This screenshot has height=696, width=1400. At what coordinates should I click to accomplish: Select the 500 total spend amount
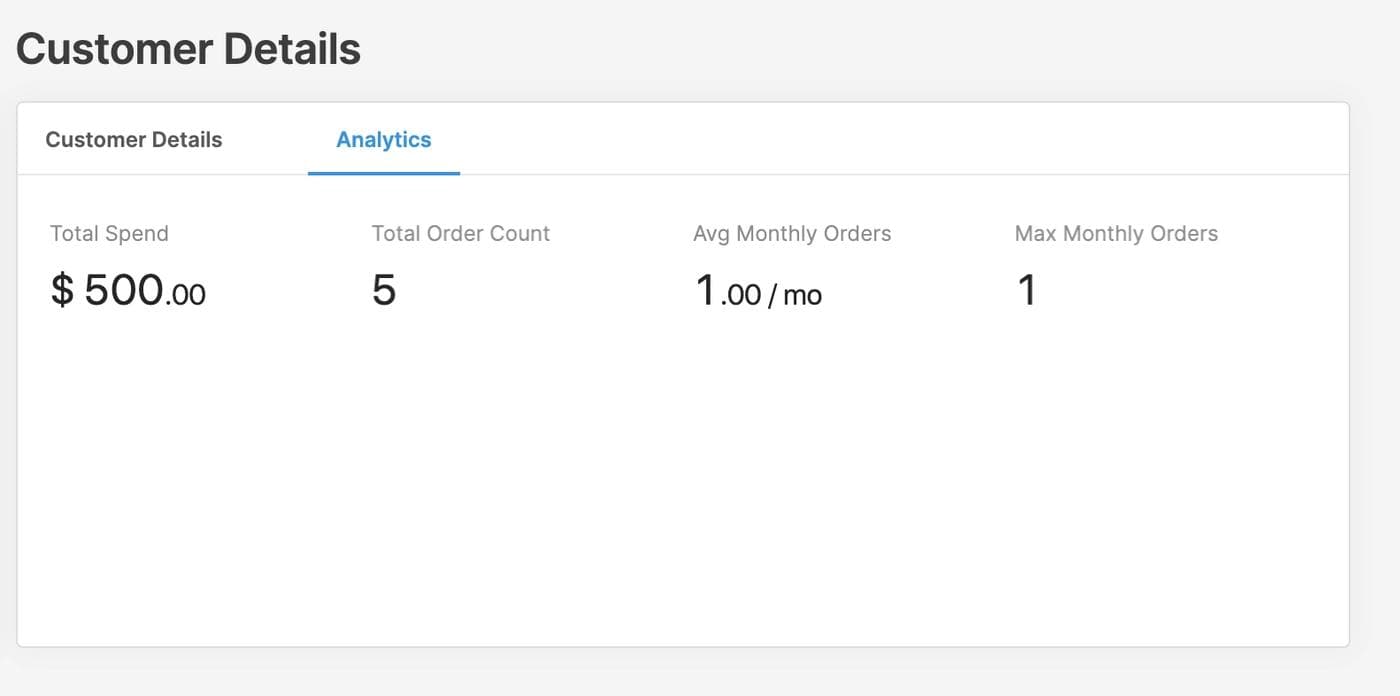(123, 290)
